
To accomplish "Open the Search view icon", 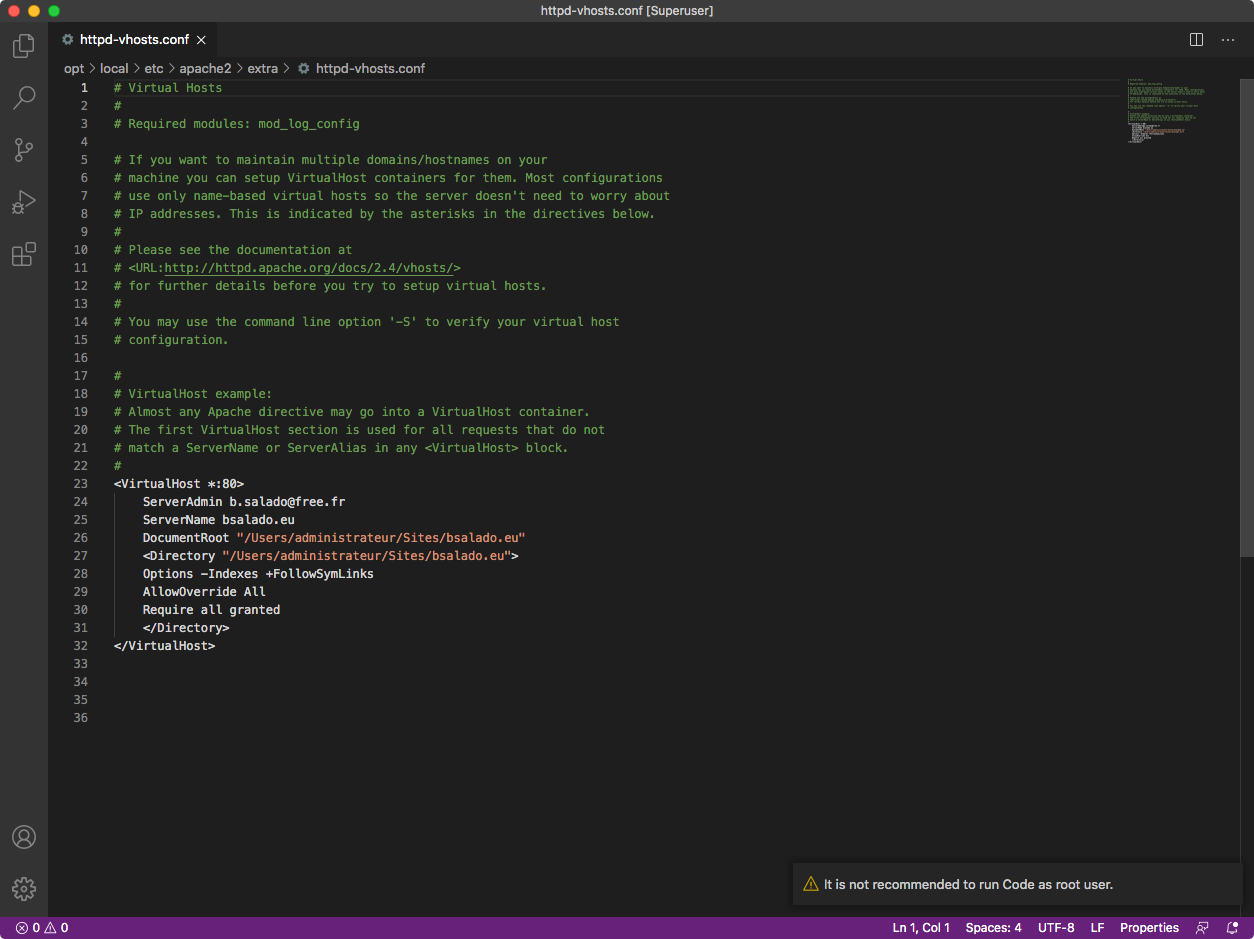I will 24,98.
